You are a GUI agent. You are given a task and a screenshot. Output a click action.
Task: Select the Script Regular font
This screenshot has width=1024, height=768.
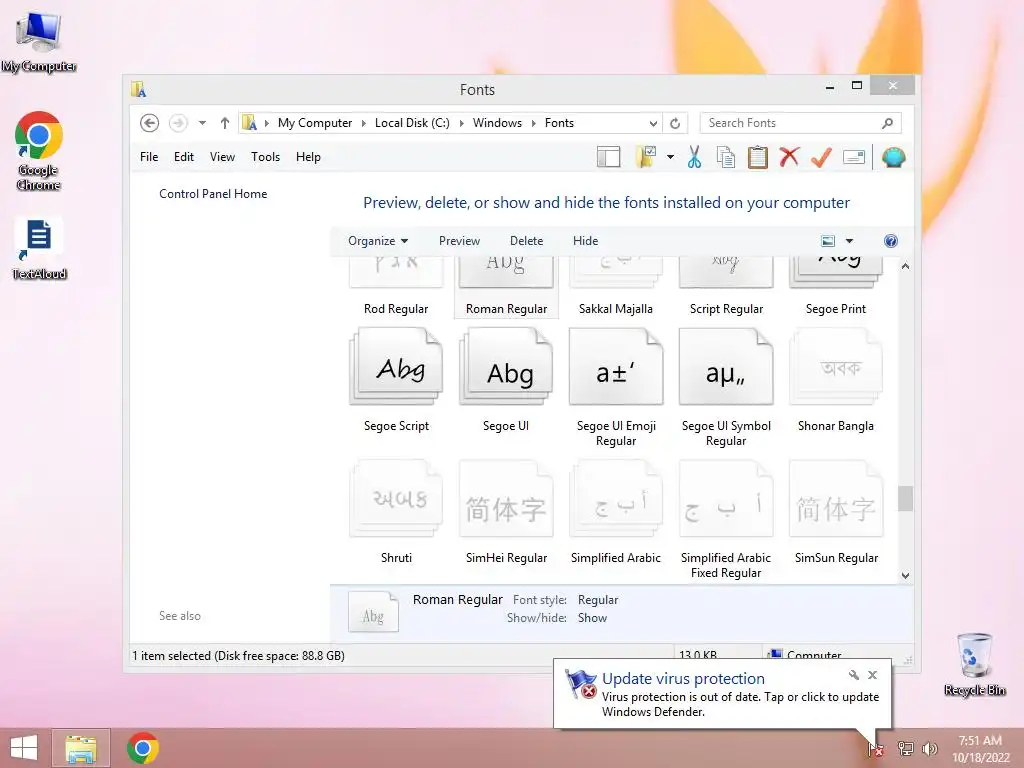[x=726, y=287]
